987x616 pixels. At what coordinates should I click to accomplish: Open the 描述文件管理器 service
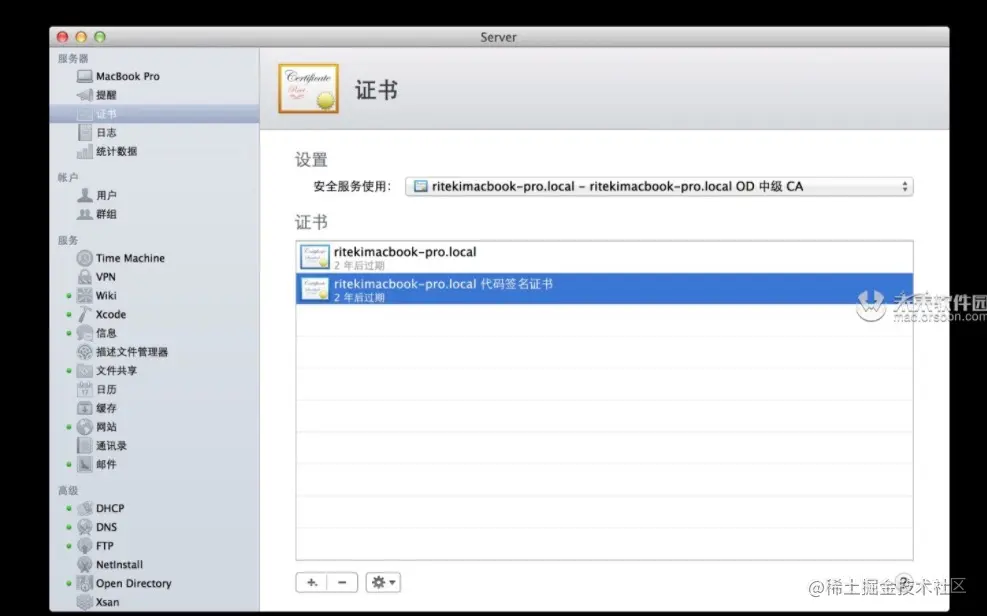(123, 352)
